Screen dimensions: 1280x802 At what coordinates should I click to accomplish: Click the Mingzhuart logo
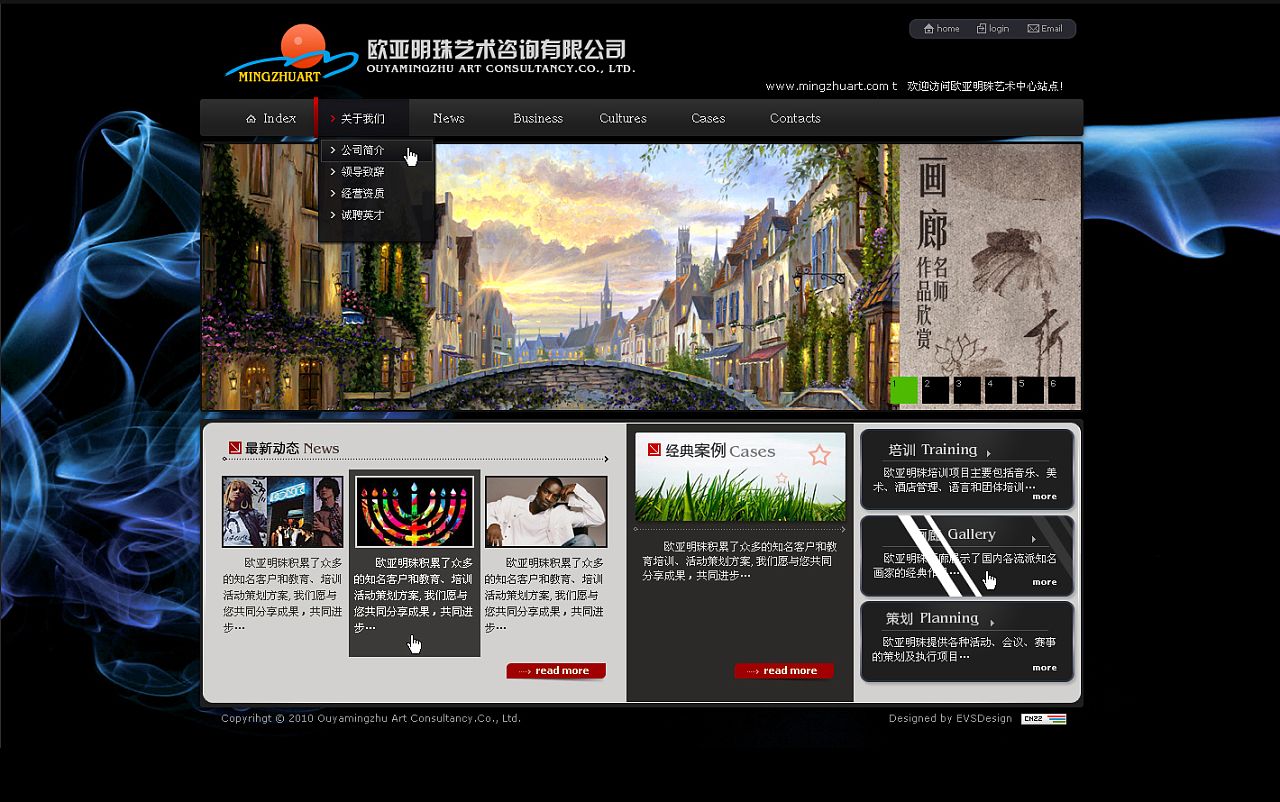(x=291, y=54)
